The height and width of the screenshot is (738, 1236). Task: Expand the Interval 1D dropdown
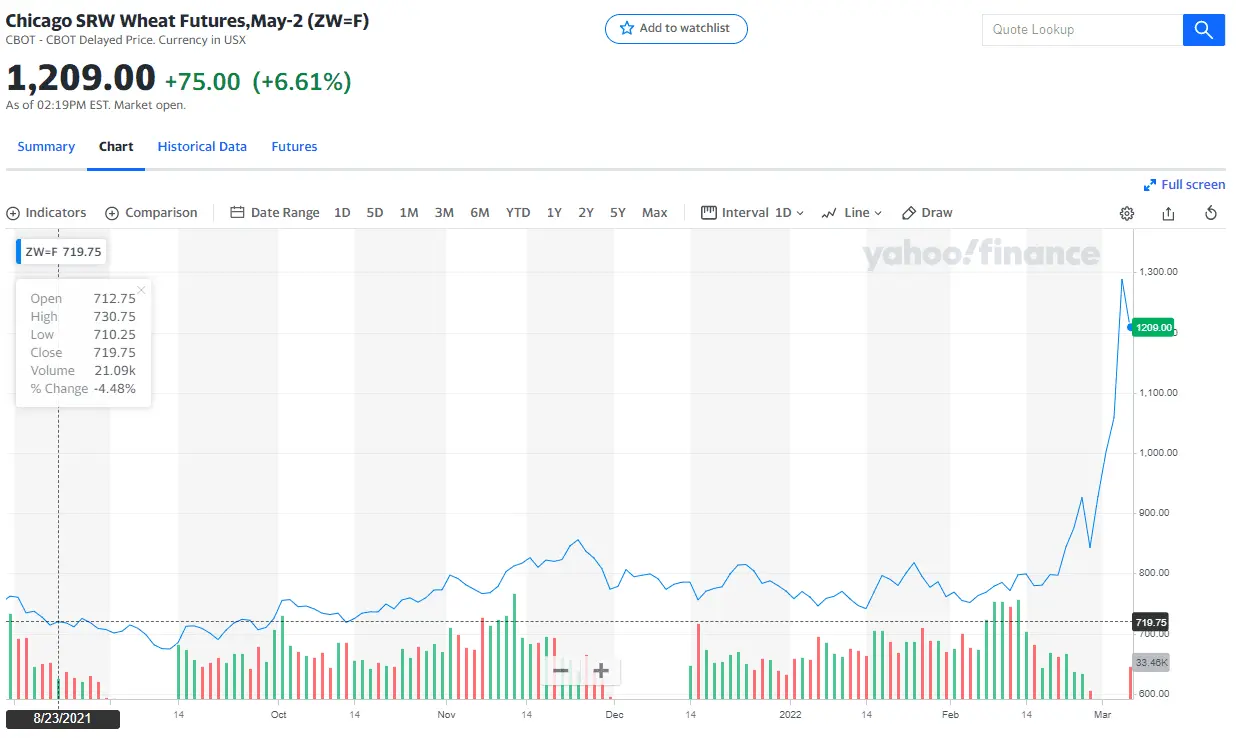(753, 213)
